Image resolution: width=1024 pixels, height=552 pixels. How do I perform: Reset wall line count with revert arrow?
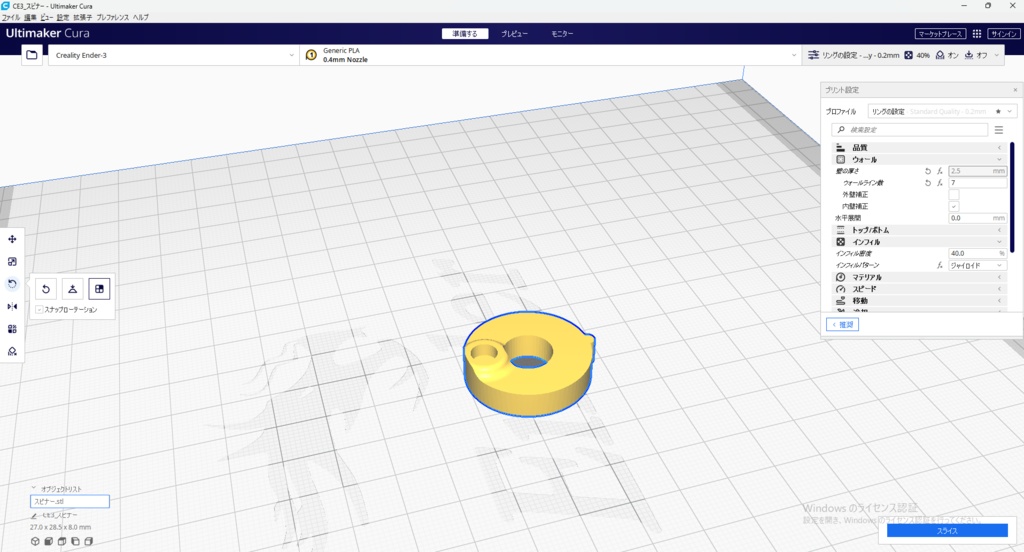tap(927, 183)
